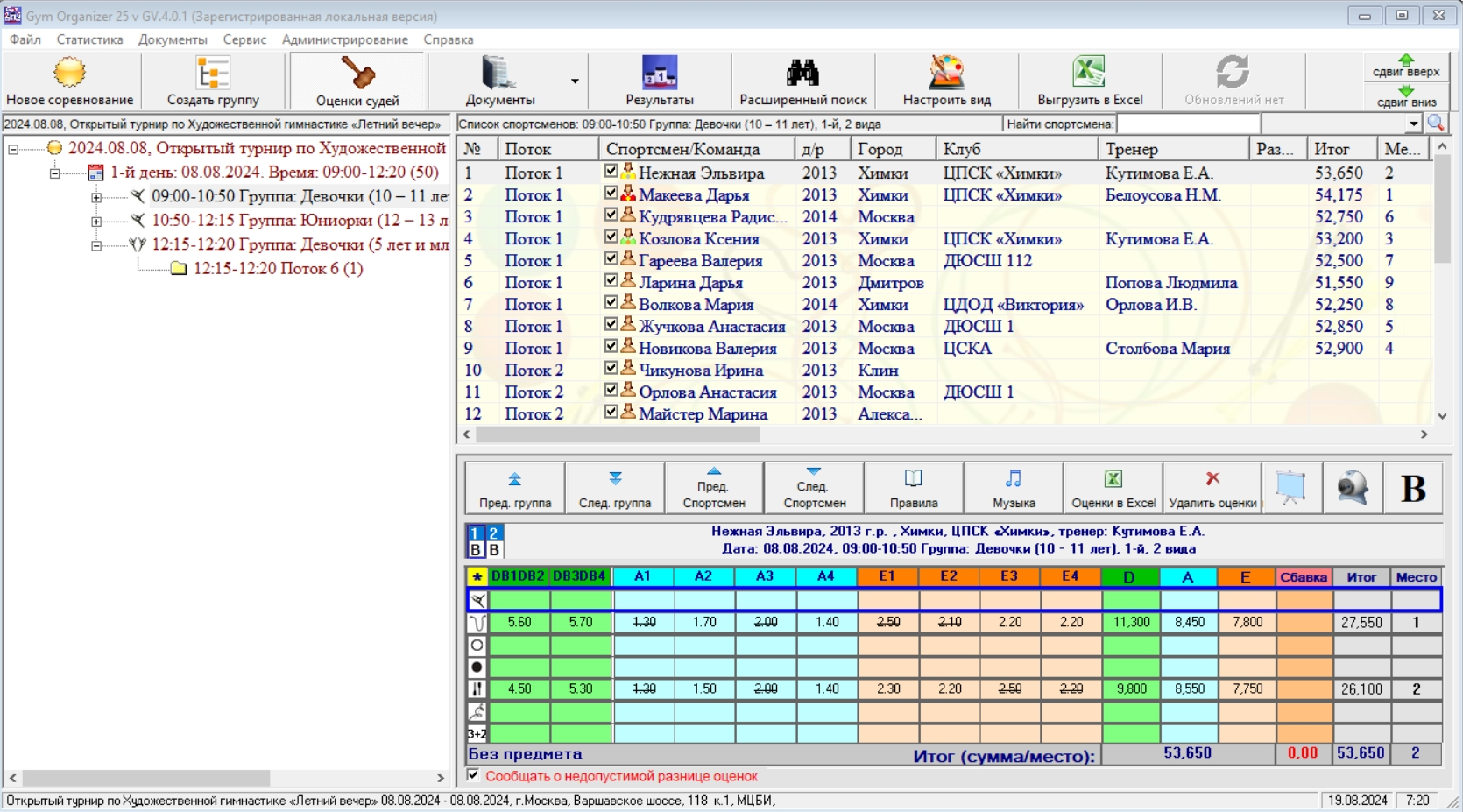Export list with Выгрузить в Excel
This screenshot has height=812, width=1463.
pyautogui.click(x=1090, y=74)
